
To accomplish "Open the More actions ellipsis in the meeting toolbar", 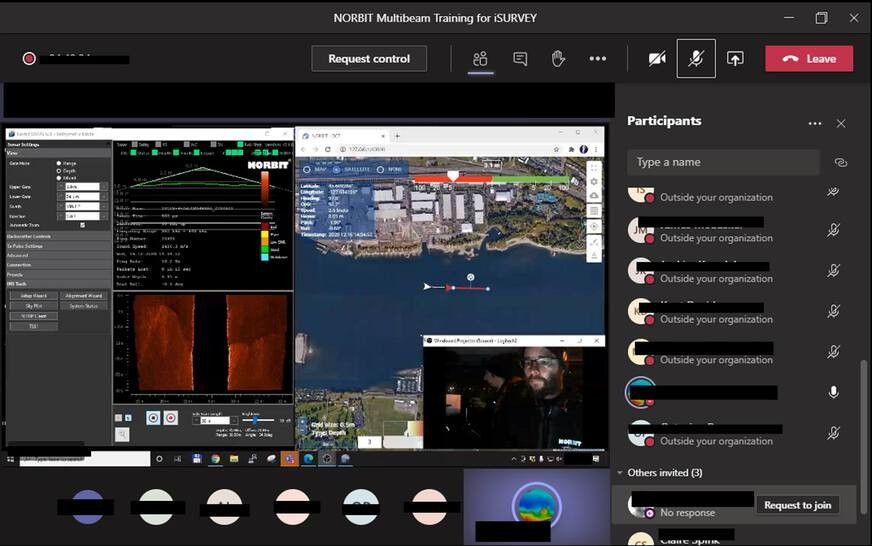I will pyautogui.click(x=597, y=58).
